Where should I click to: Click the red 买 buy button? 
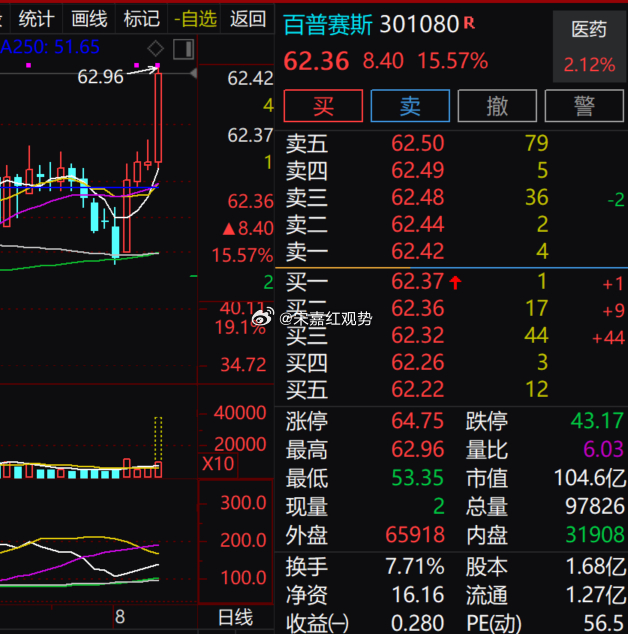323,106
